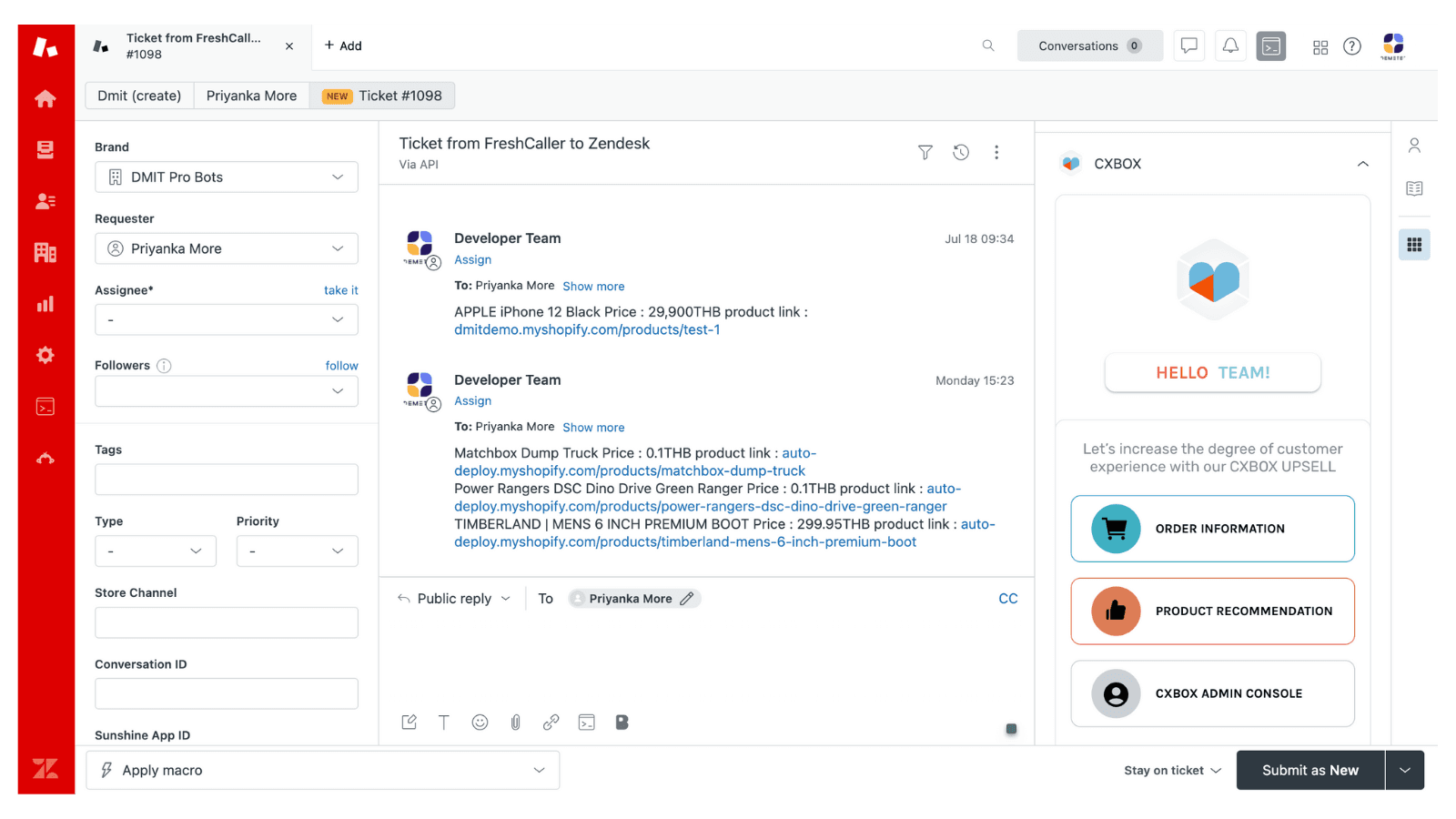Open the Reporting bar chart icon
The height and width of the screenshot is (819, 1456).
[x=45, y=304]
